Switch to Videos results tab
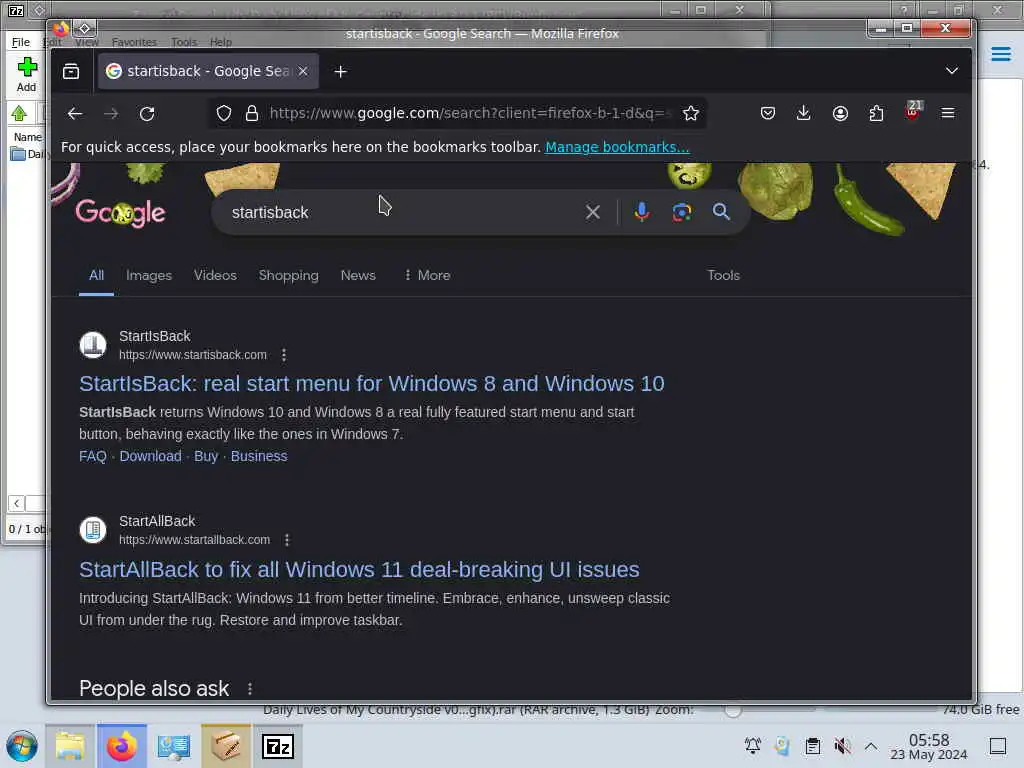The image size is (1024, 768). (x=215, y=276)
